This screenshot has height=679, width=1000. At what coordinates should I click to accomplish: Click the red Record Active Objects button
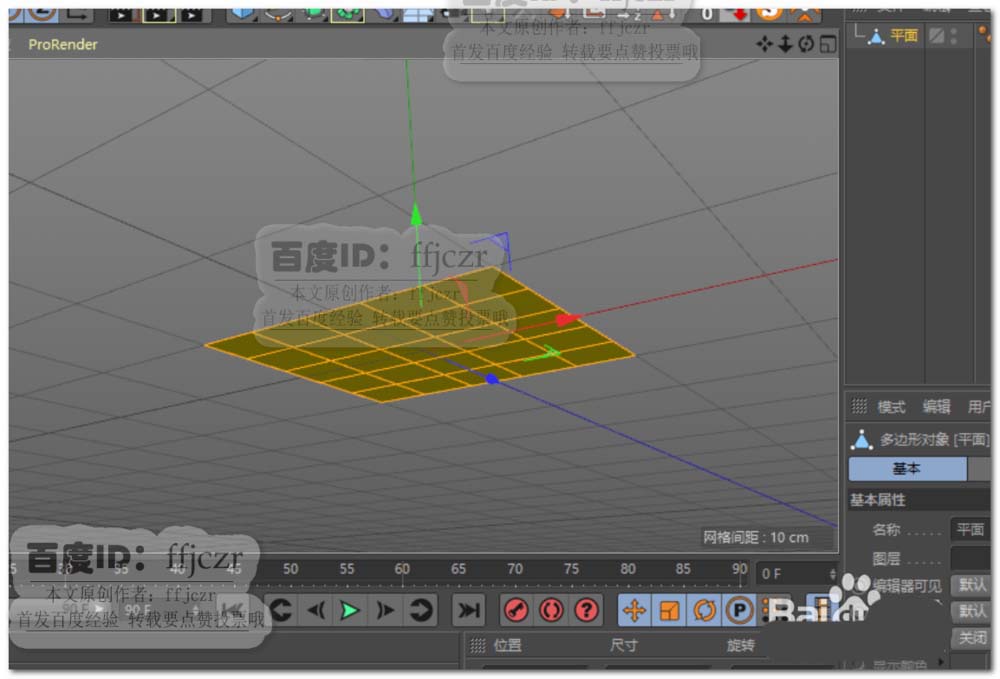(517, 611)
